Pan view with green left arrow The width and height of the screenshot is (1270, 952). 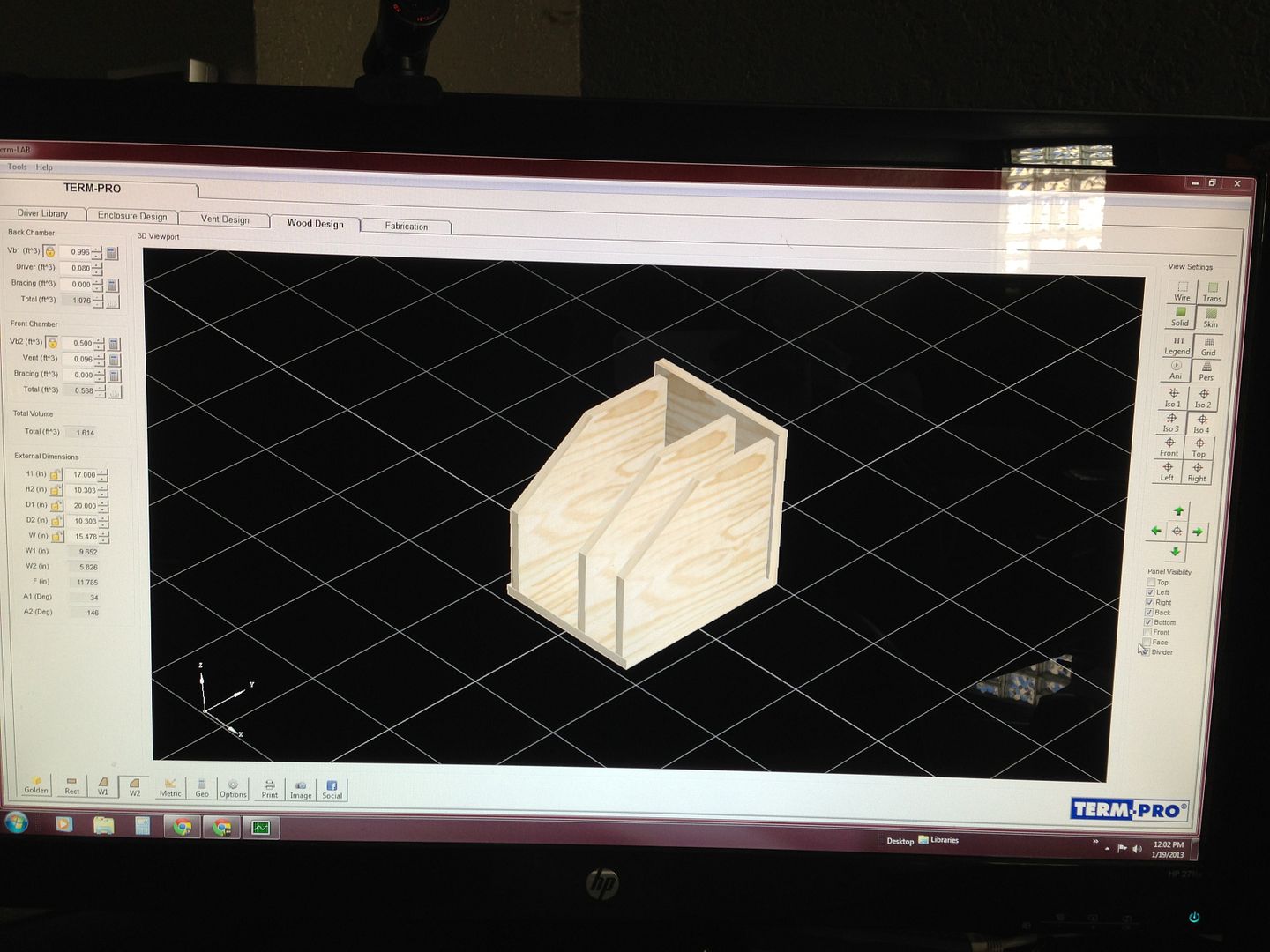point(1156,531)
